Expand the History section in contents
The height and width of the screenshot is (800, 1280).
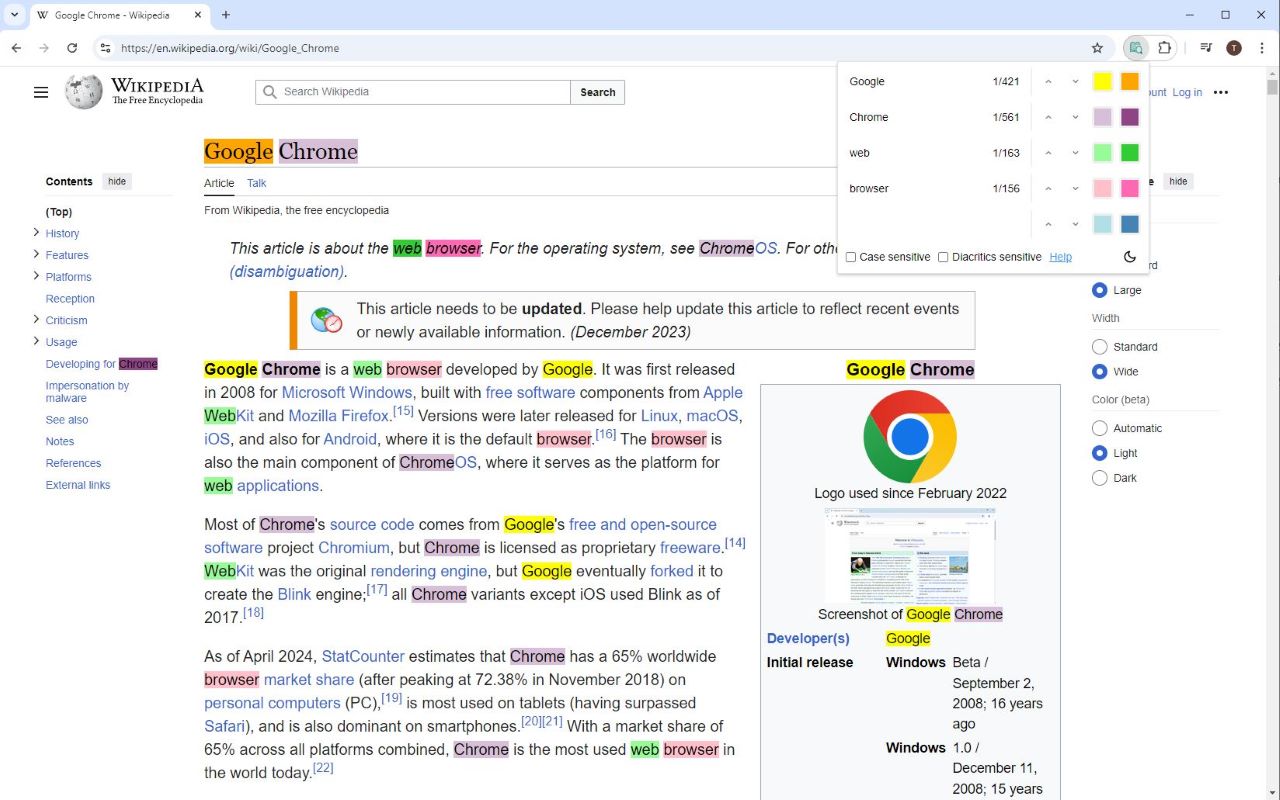tap(37, 233)
